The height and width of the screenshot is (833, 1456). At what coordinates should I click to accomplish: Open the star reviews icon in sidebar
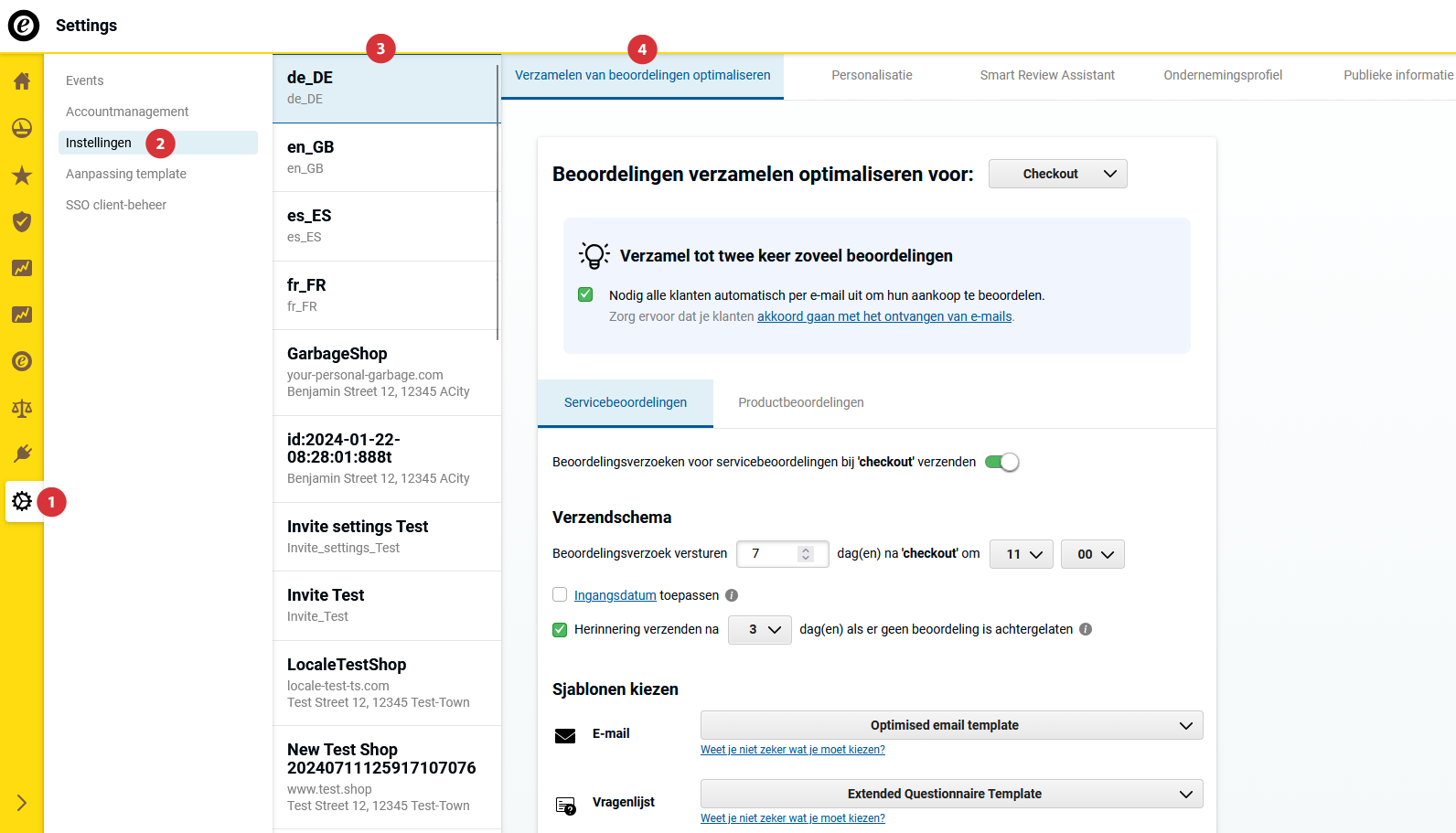click(22, 176)
